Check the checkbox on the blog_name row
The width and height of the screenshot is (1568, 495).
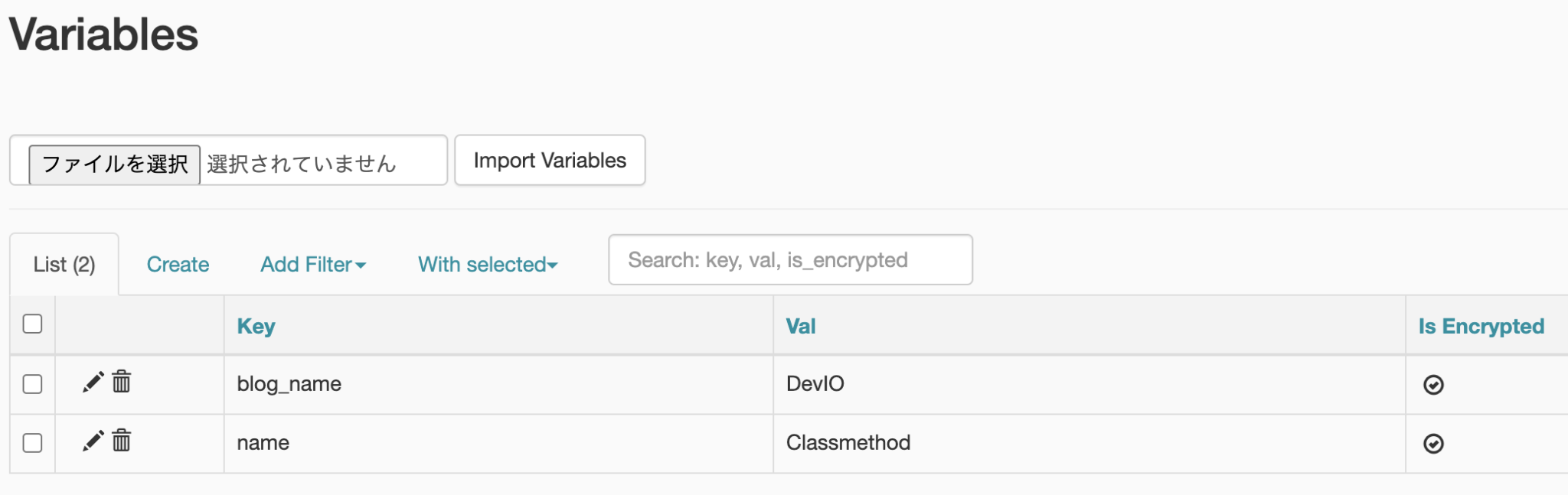(32, 384)
